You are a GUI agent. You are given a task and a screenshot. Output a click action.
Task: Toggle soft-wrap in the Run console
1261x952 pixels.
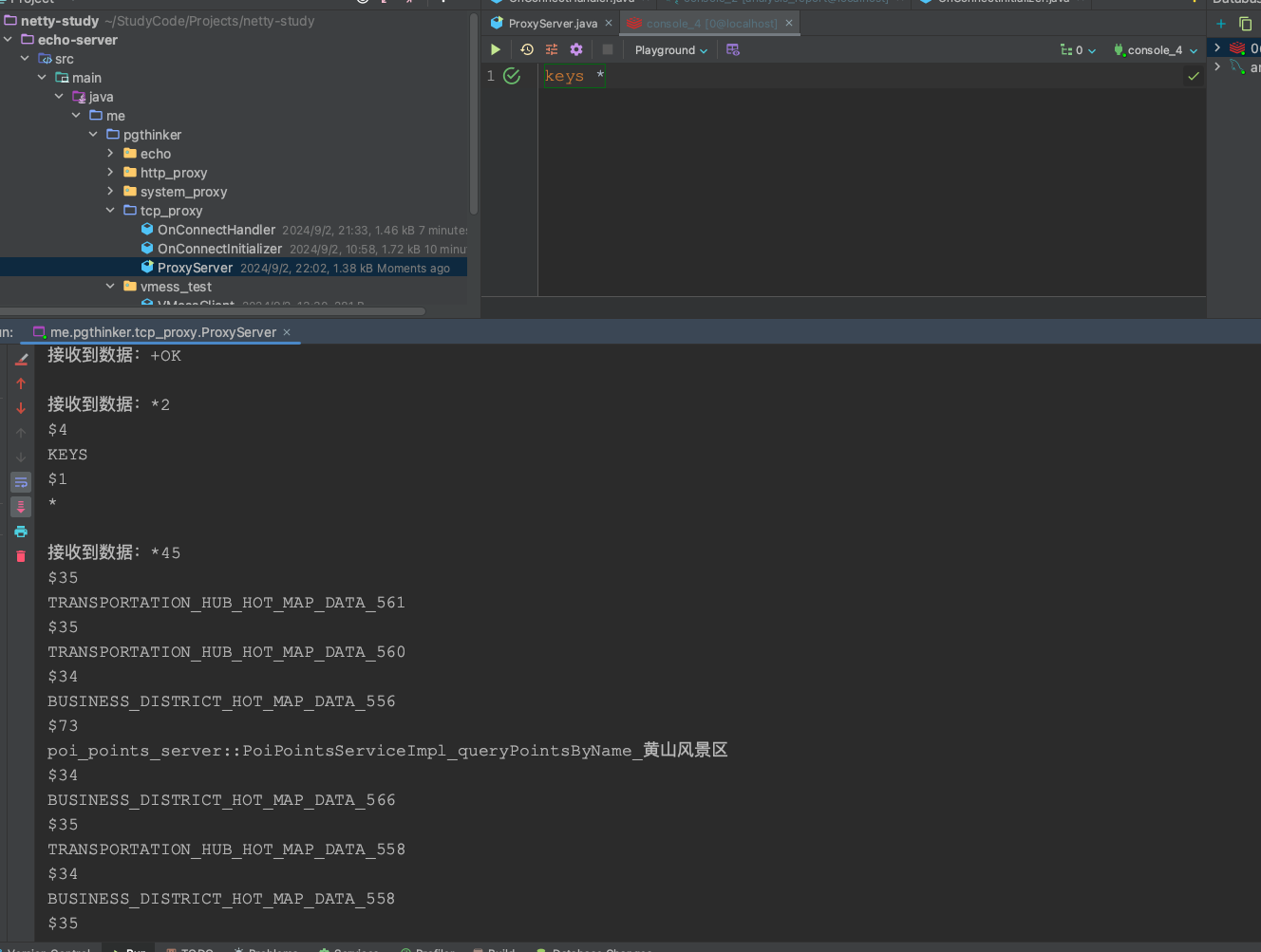[21, 482]
